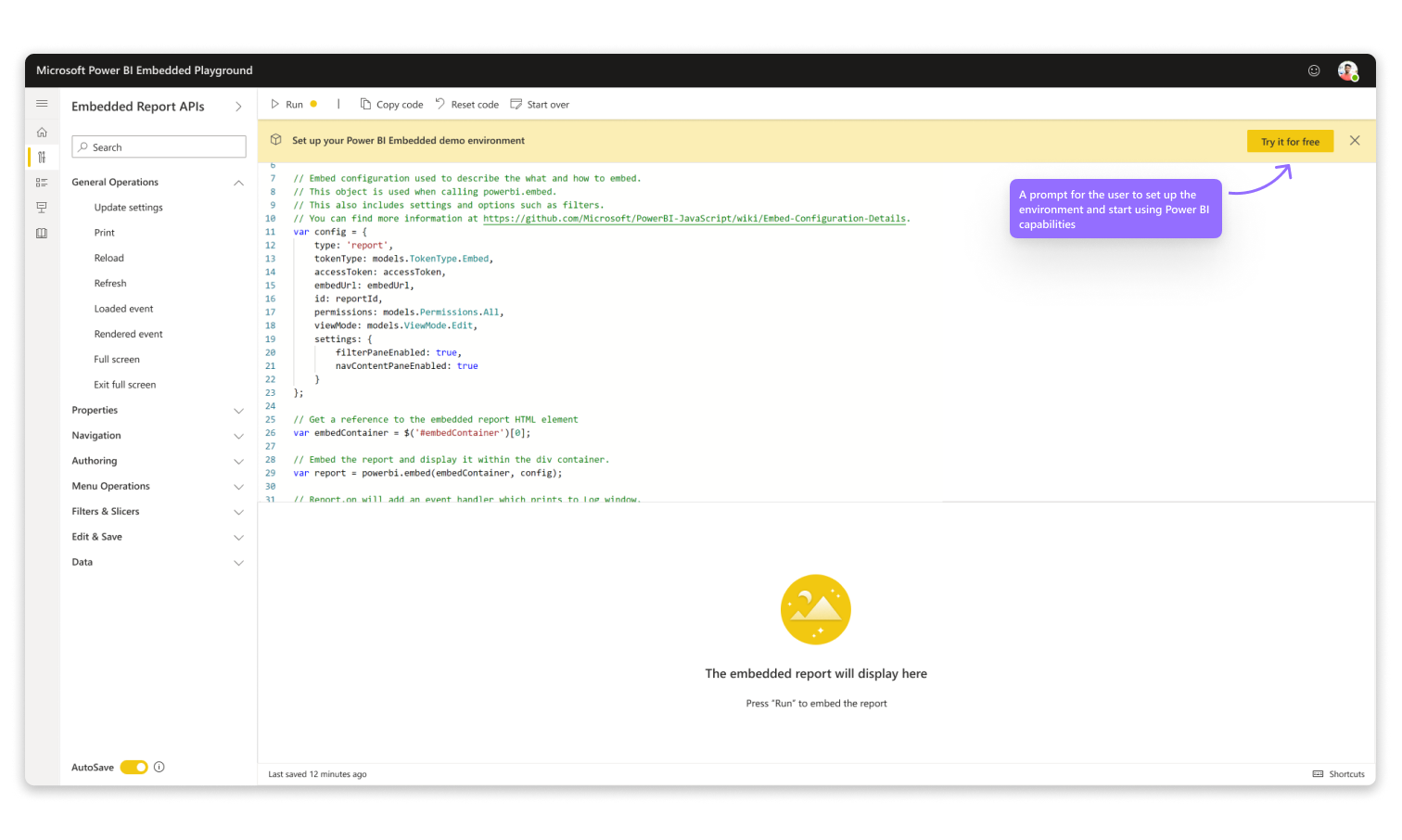Open the showcase presentation icon in left rail
The image size is (1402, 840).
42,208
